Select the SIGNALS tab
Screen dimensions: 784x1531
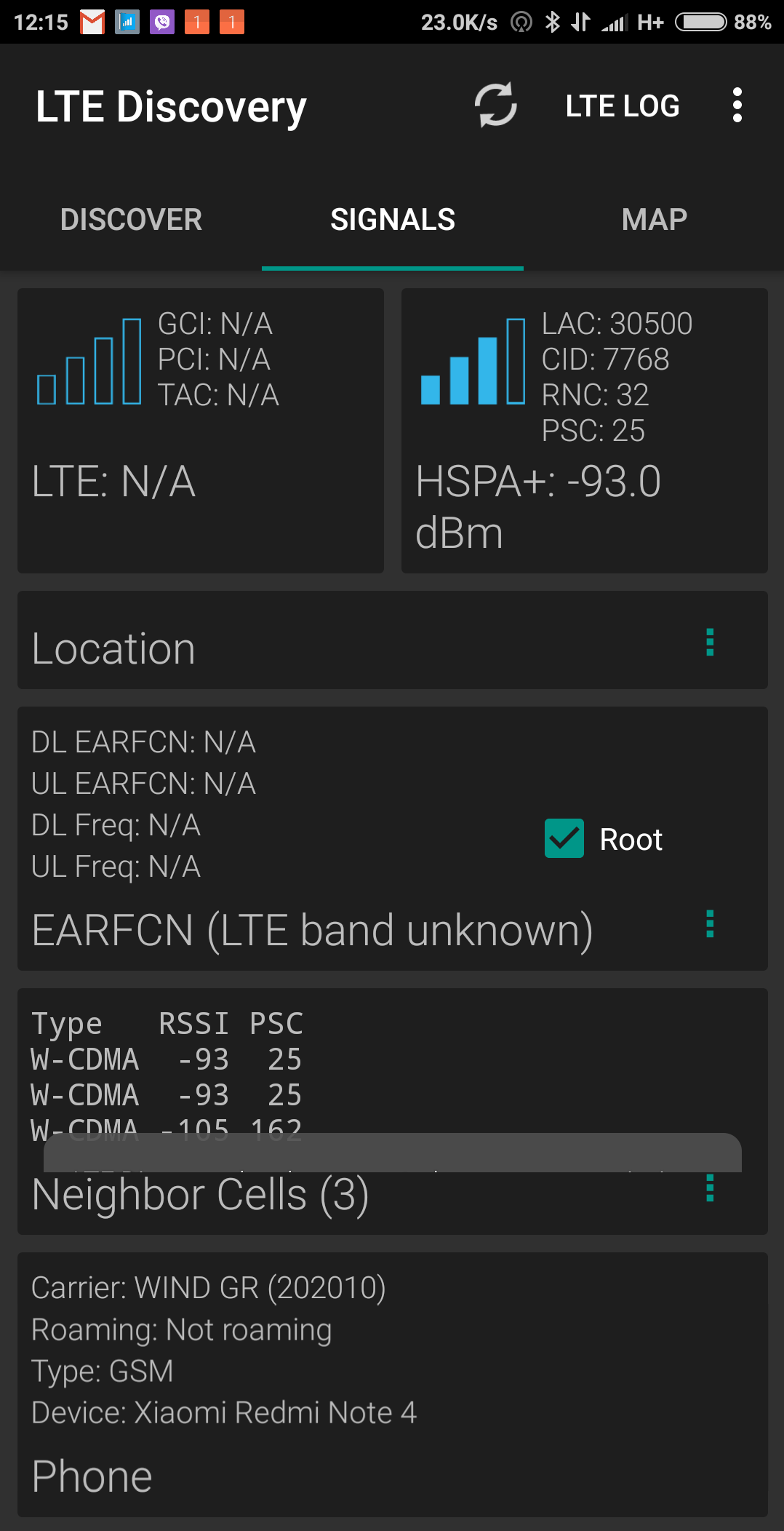(393, 220)
